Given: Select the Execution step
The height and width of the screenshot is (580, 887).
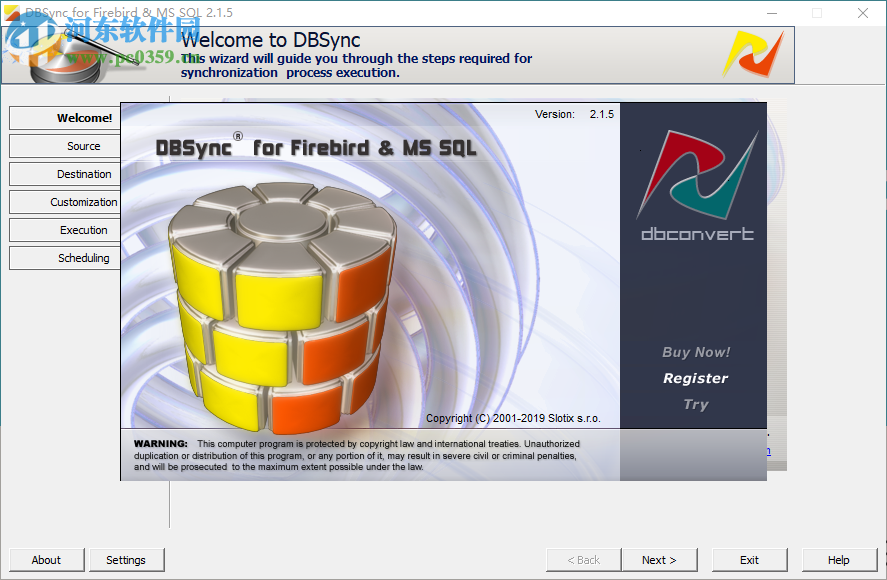Looking at the screenshot, I should [63, 230].
